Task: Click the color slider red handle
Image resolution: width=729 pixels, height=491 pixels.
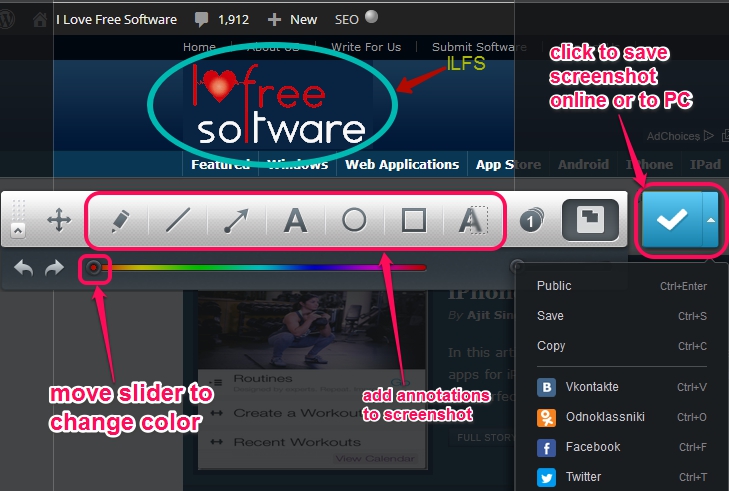Action: (94, 267)
